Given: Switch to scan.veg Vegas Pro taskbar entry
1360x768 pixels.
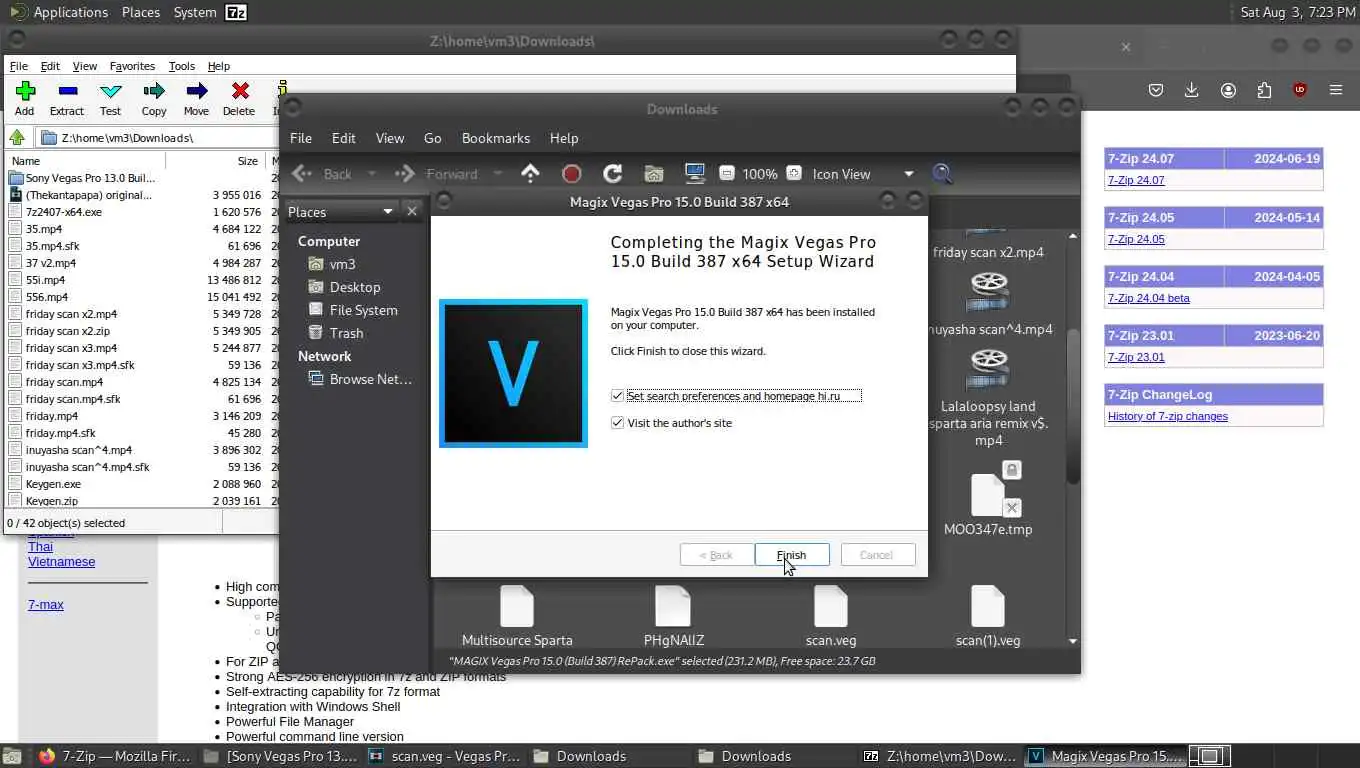Looking at the screenshot, I should pos(443,756).
